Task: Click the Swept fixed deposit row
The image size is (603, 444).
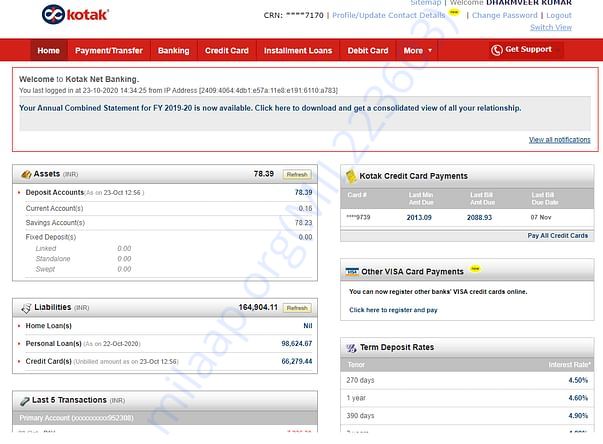Action: (x=83, y=269)
